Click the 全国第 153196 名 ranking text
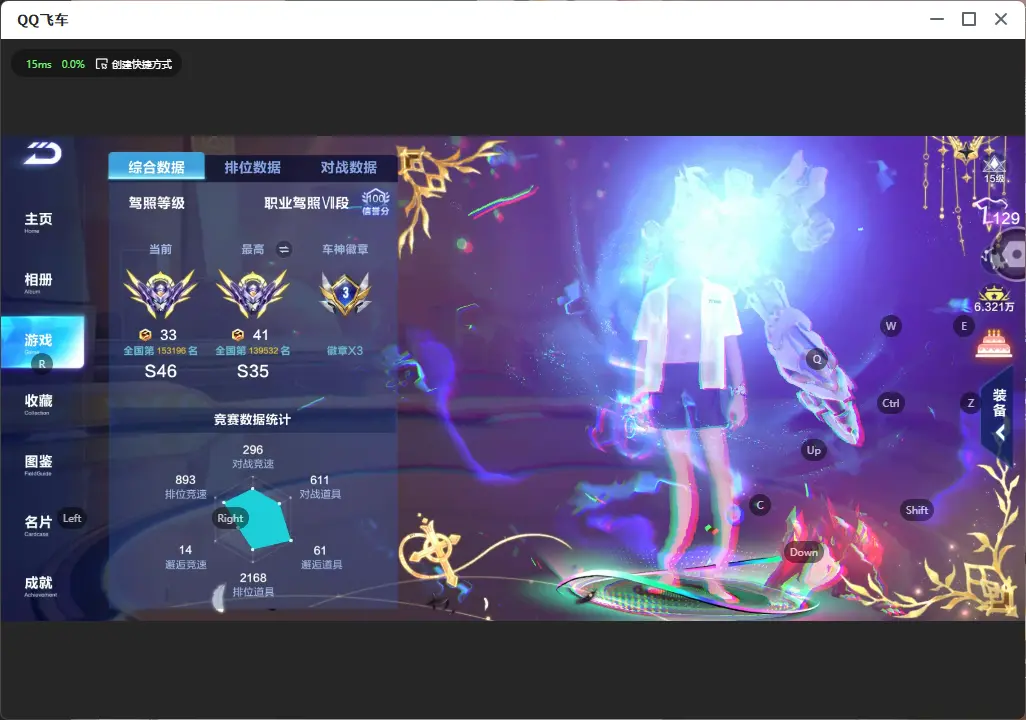Viewport: 1026px width, 720px height. point(160,351)
